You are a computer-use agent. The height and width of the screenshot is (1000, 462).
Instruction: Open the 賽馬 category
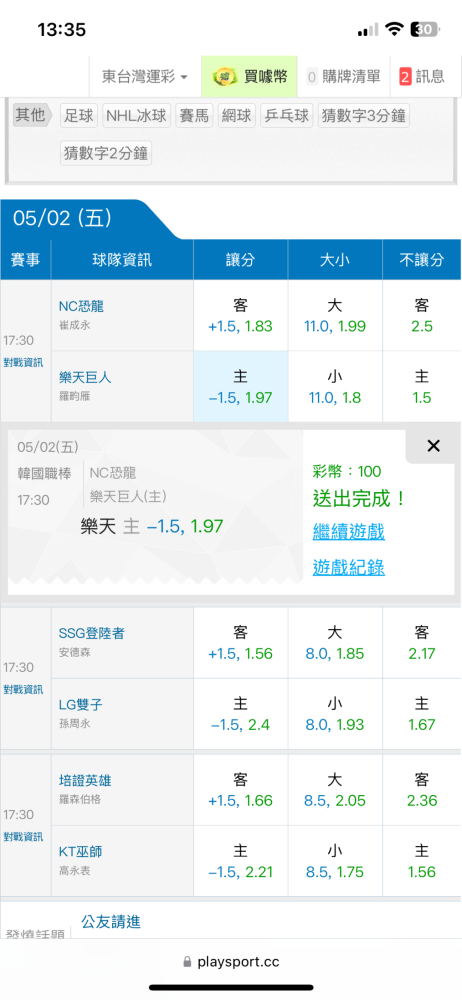click(195, 116)
